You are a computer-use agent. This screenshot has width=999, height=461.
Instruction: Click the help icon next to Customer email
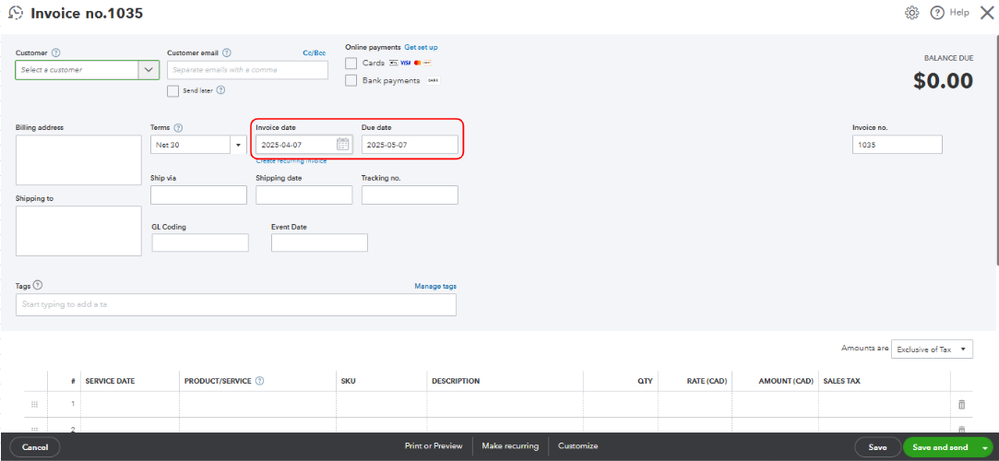pyautogui.click(x=227, y=53)
